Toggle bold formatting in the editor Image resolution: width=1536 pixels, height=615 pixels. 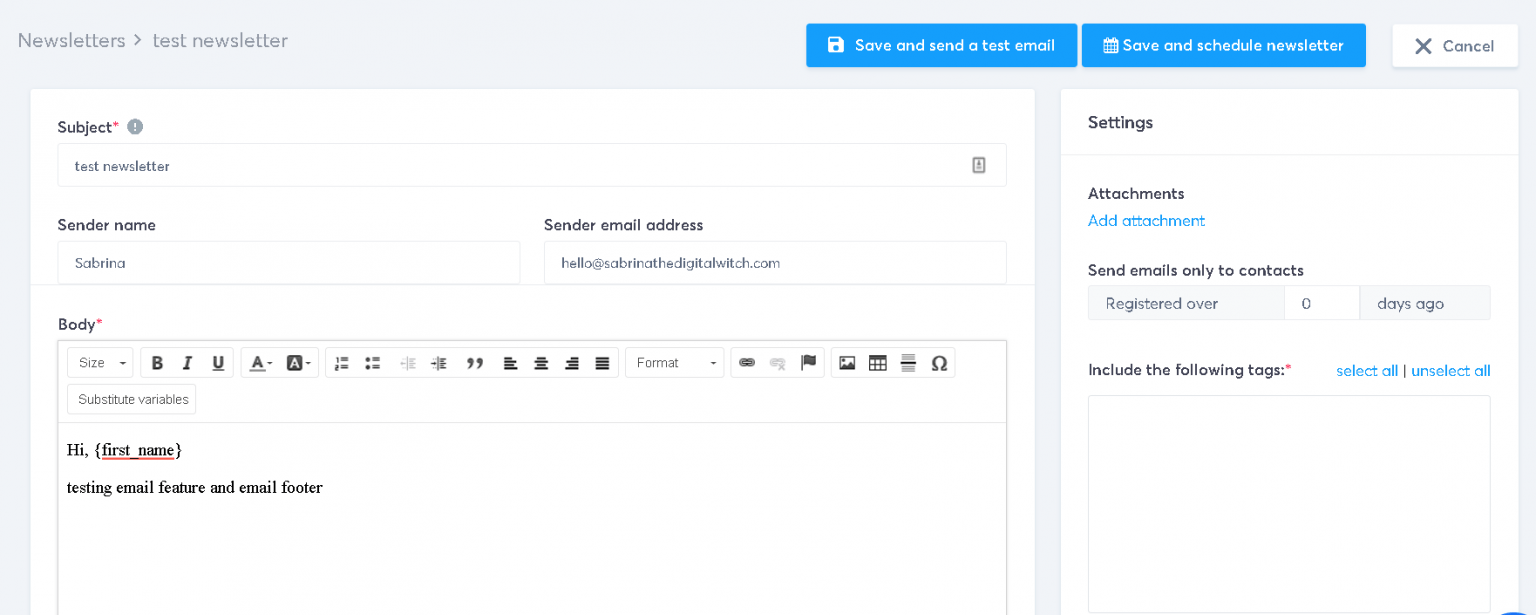tap(157, 362)
